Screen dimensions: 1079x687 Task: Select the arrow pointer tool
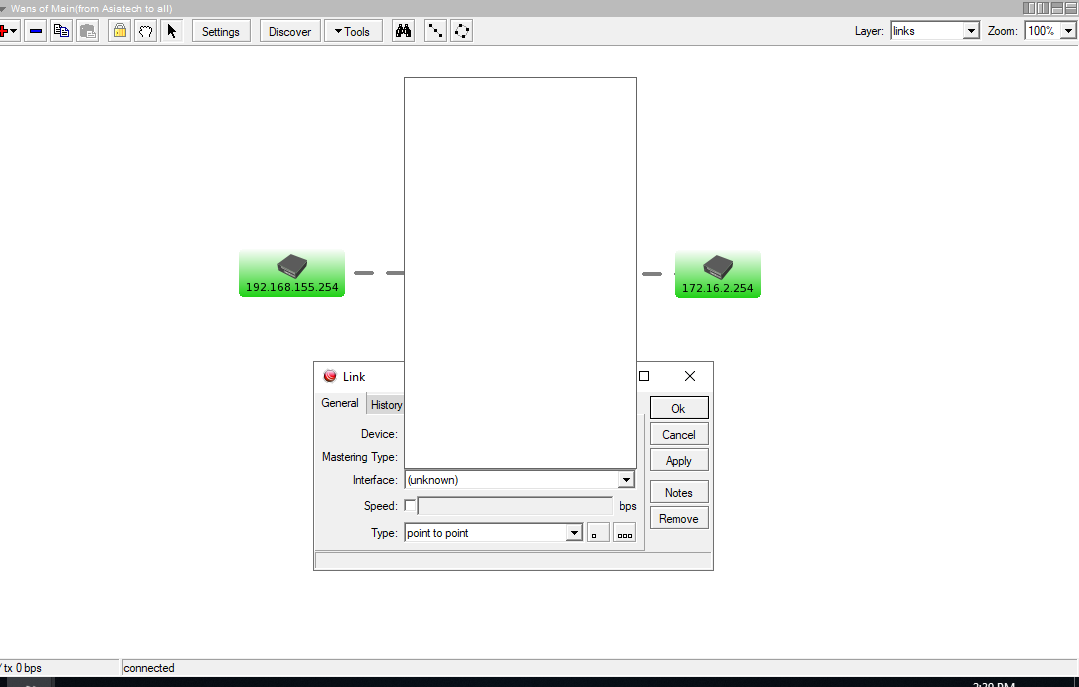[171, 31]
